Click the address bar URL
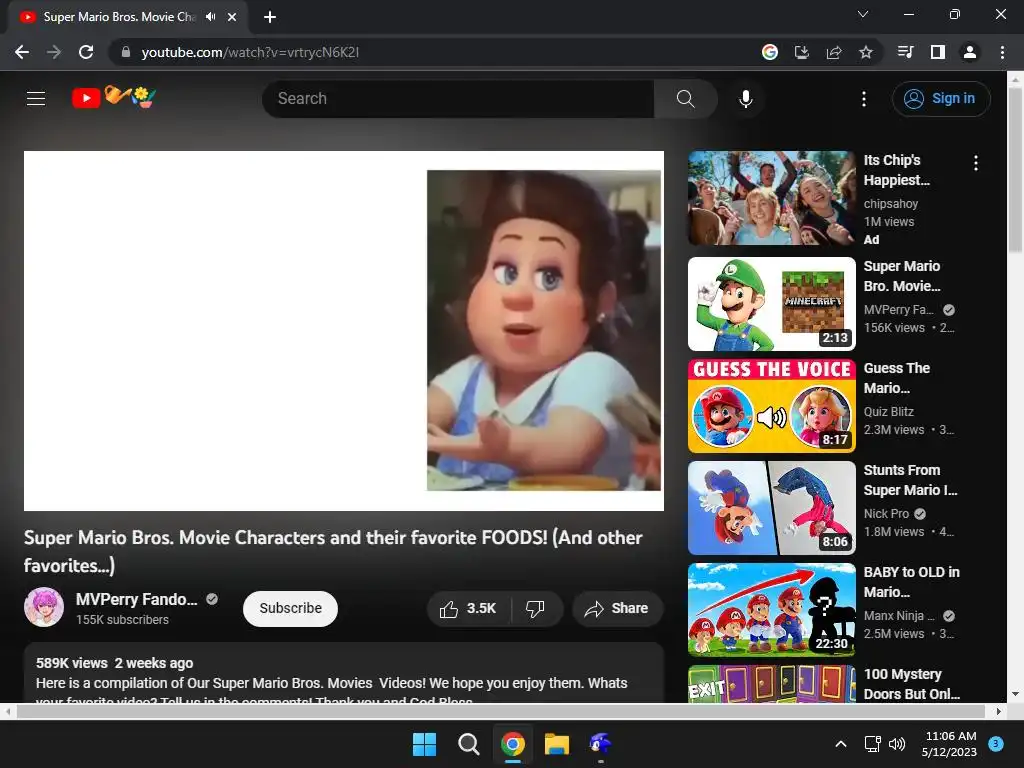The image size is (1024, 768). [250, 52]
